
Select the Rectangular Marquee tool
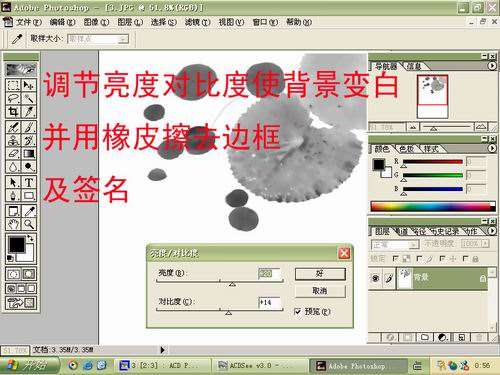tap(13, 85)
